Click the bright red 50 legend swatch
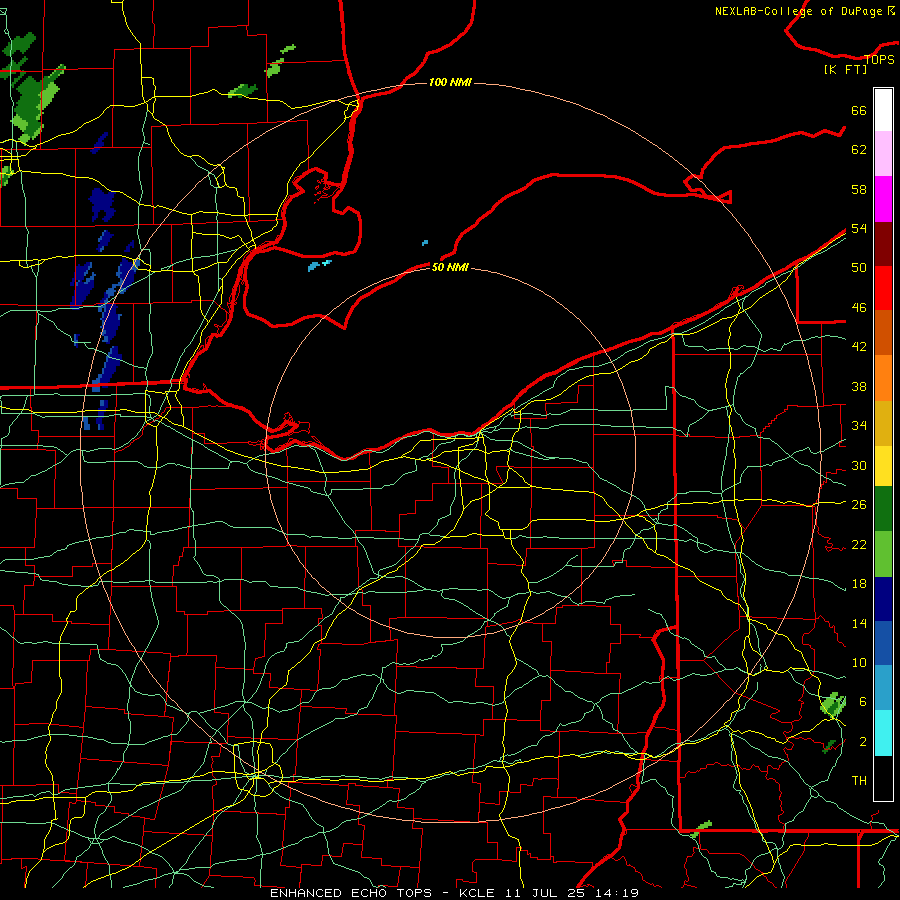 tap(883, 288)
